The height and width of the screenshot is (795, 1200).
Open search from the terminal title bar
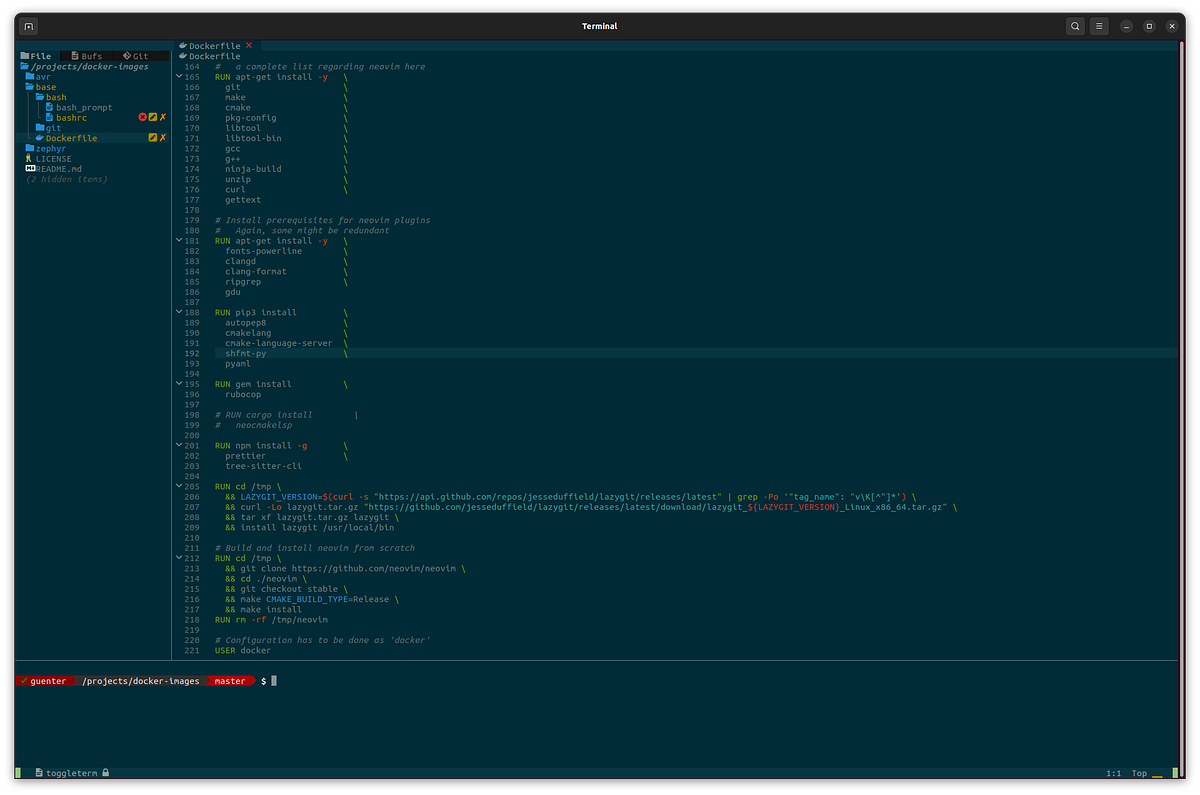coord(1074,26)
